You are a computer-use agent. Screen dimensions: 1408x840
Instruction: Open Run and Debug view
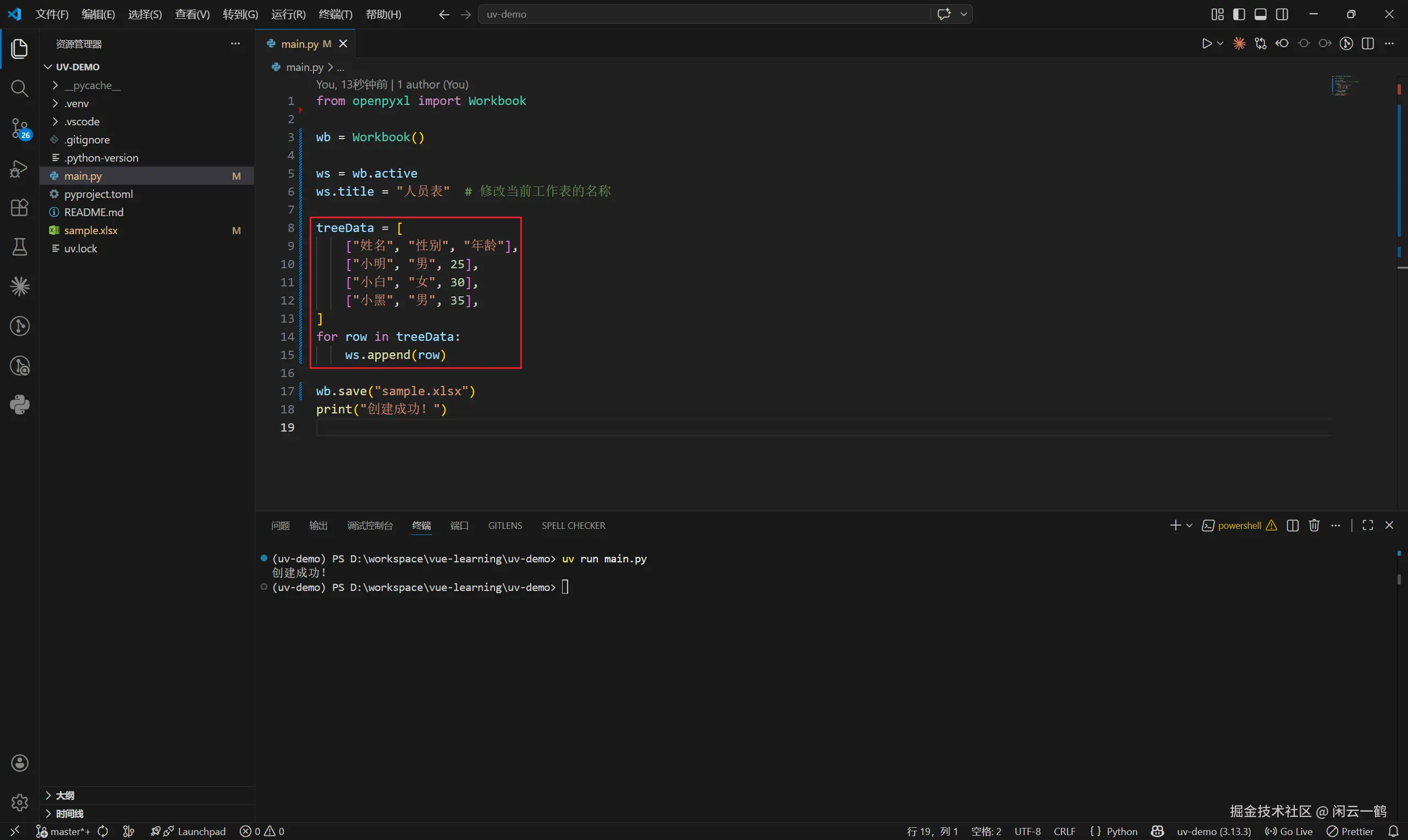coord(19,169)
